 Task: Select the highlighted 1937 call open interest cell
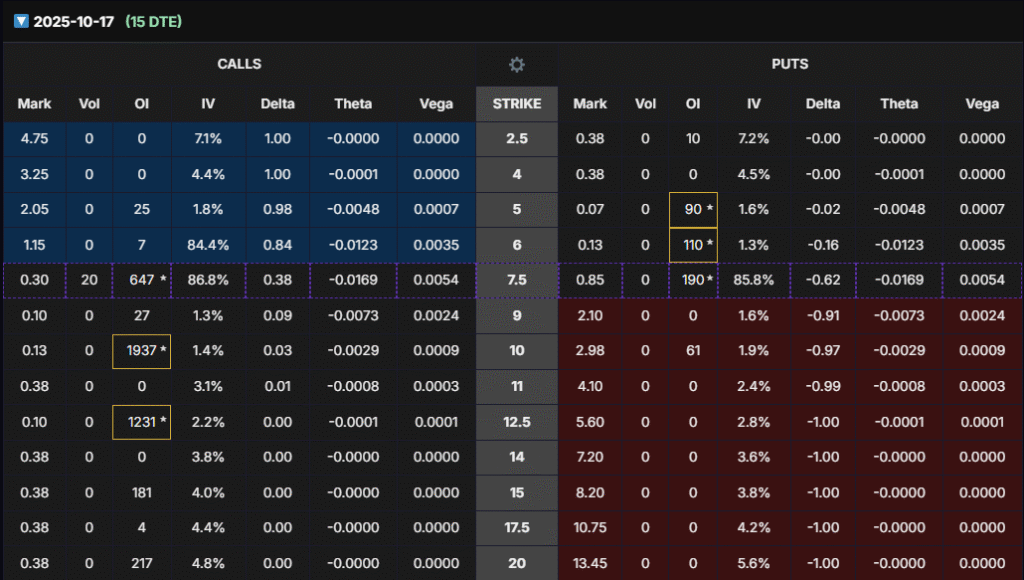coord(141,351)
